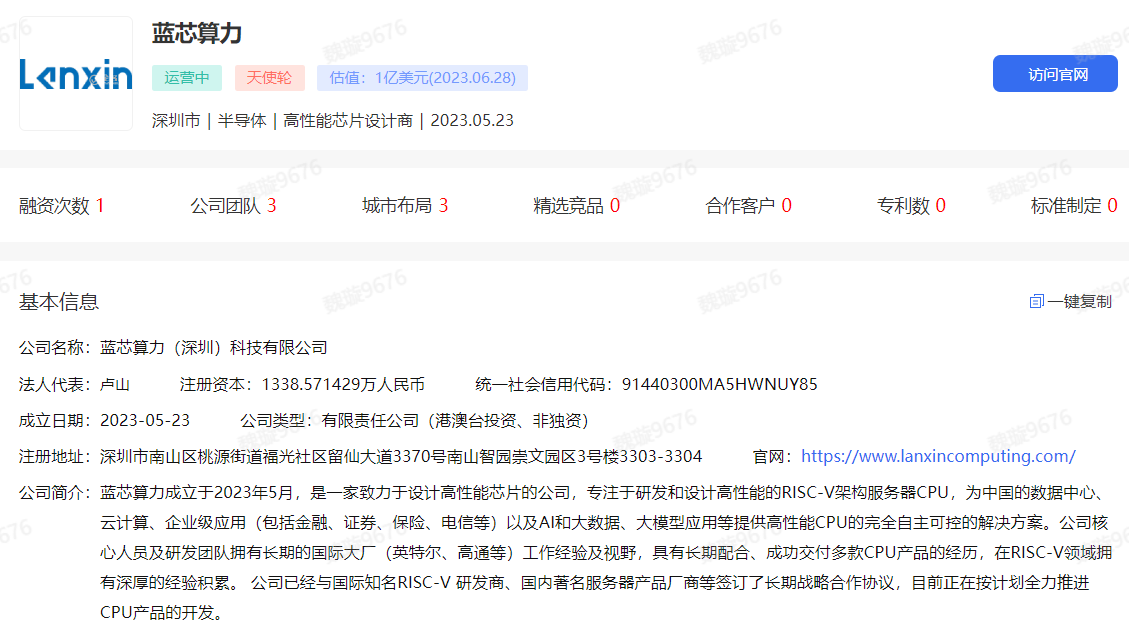Click the 基本信息 section heading
The width and height of the screenshot is (1129, 639).
pyautogui.click(x=59, y=302)
